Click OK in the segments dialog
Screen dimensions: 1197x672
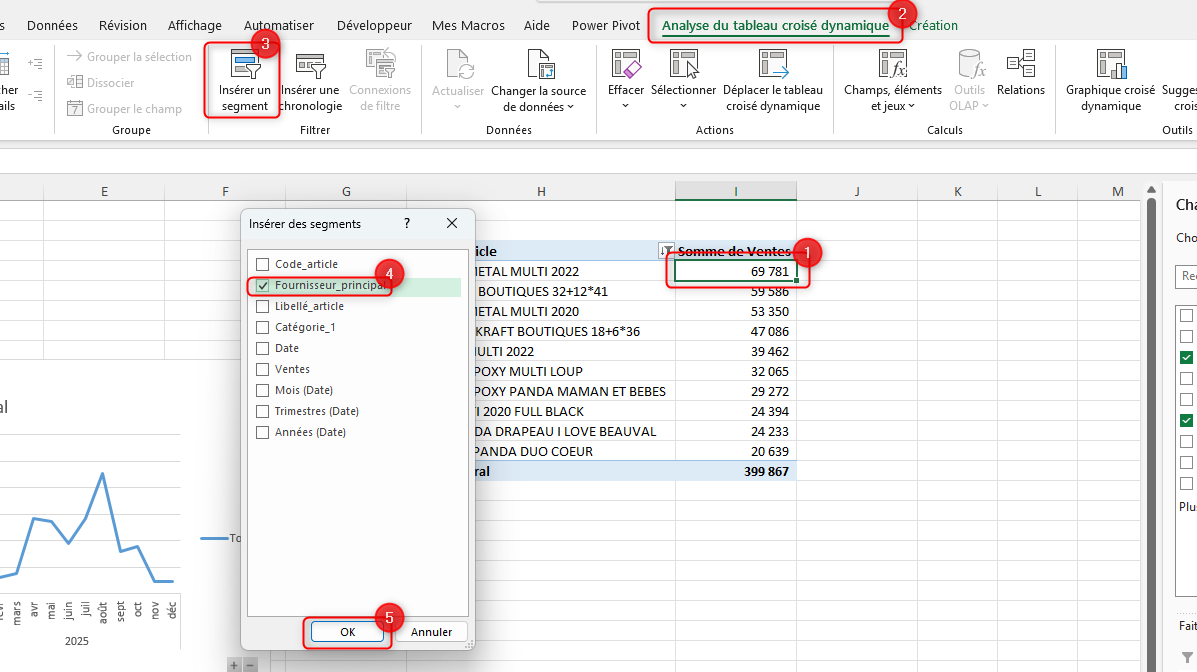pyautogui.click(x=347, y=632)
